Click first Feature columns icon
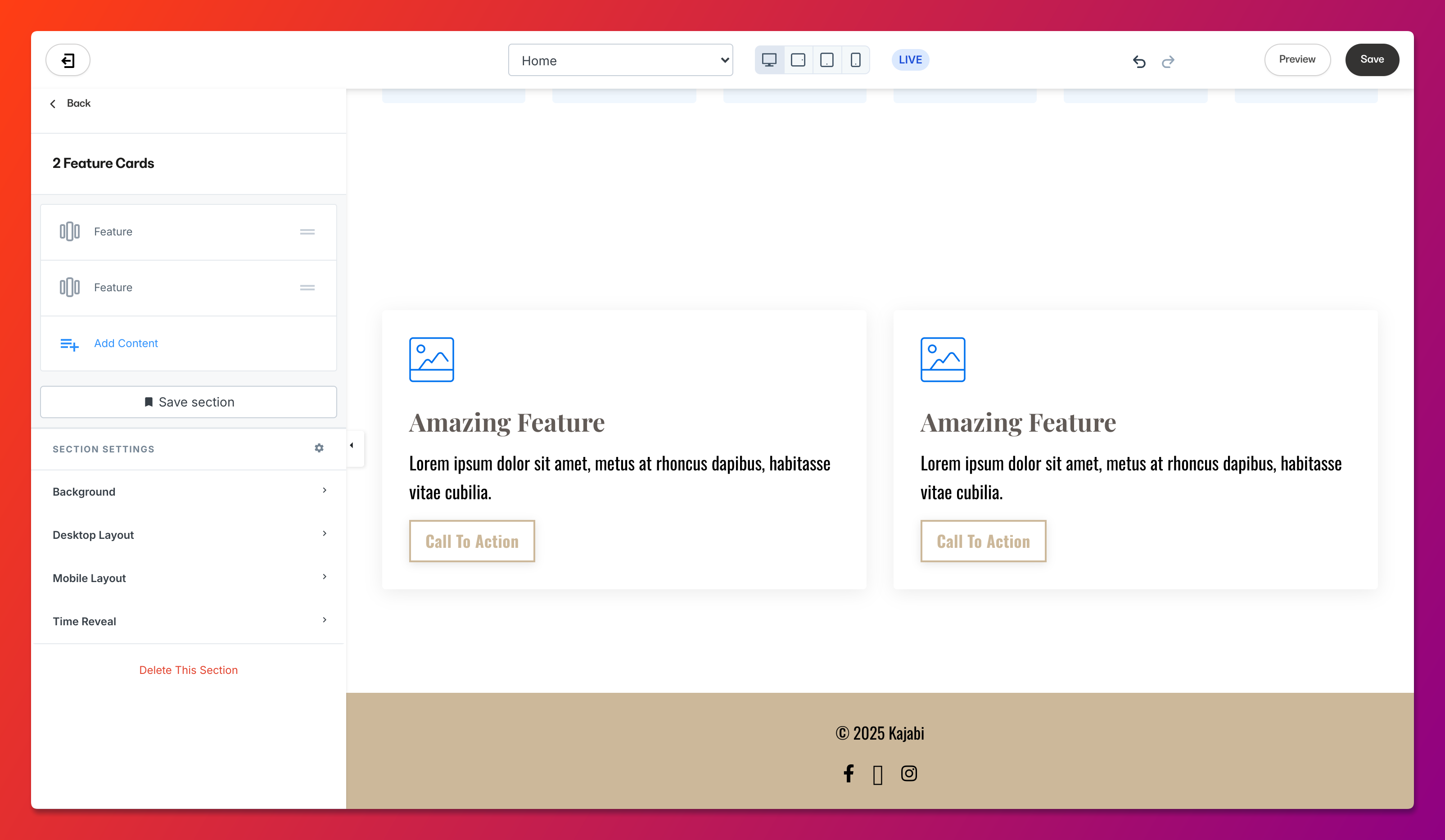The width and height of the screenshot is (1445, 840). tap(69, 232)
